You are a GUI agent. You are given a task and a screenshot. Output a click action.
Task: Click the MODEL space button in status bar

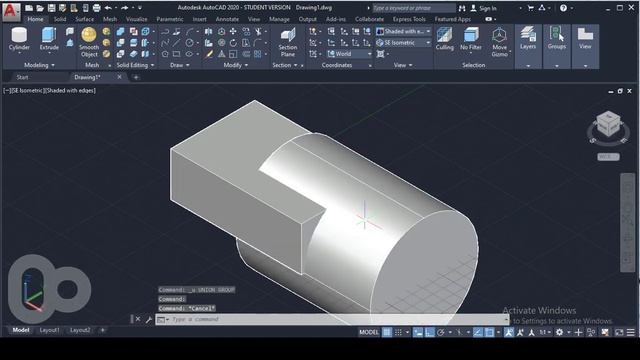[369, 332]
